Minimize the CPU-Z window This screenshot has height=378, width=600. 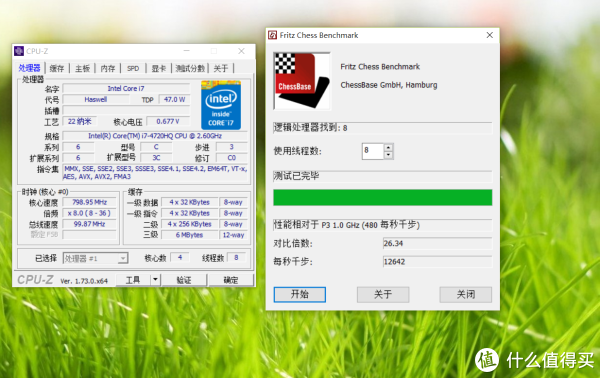click(187, 51)
